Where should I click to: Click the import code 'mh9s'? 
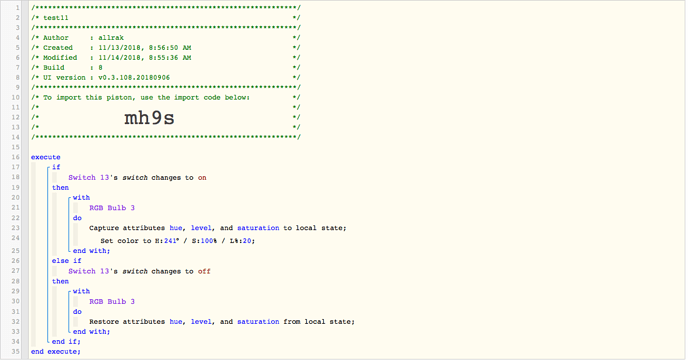click(149, 118)
